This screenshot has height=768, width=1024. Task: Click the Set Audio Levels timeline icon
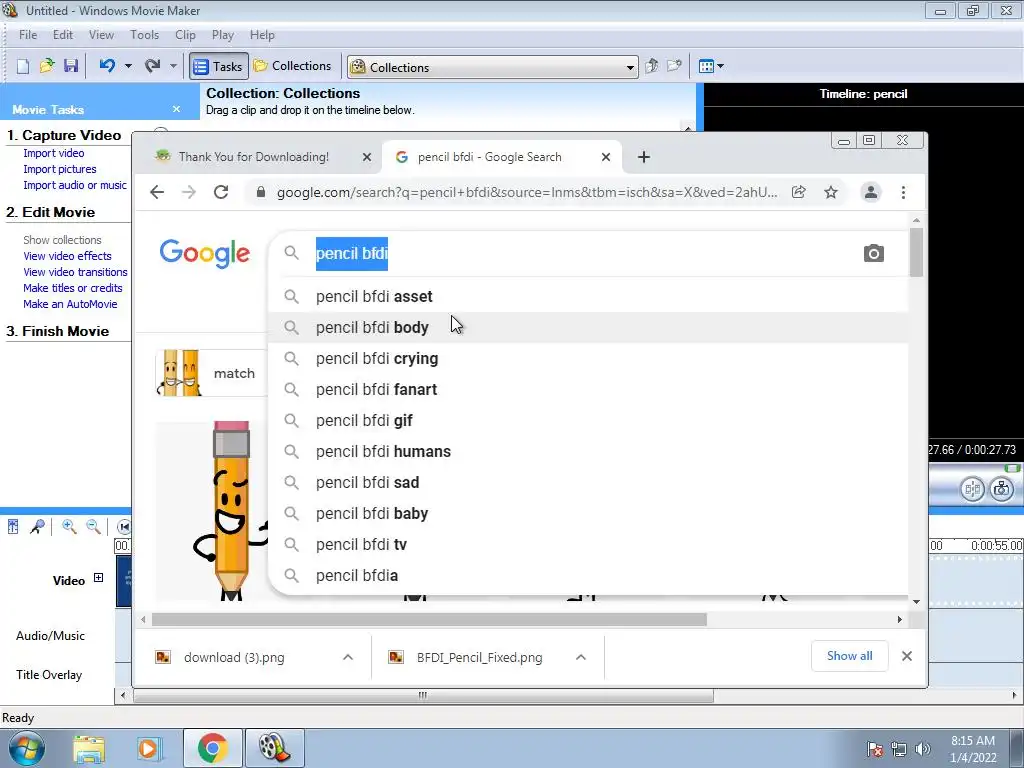[13, 526]
